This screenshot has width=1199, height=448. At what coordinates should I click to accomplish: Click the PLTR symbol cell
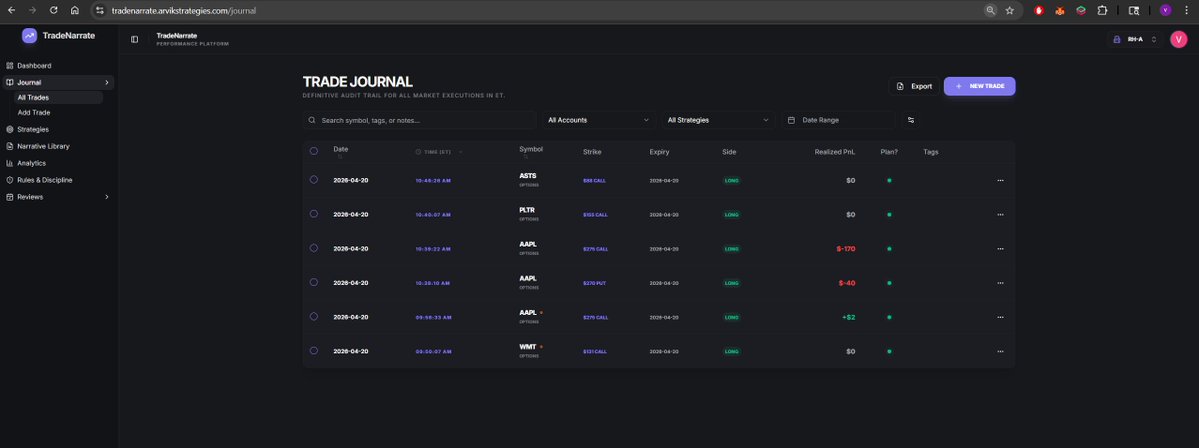click(x=528, y=214)
